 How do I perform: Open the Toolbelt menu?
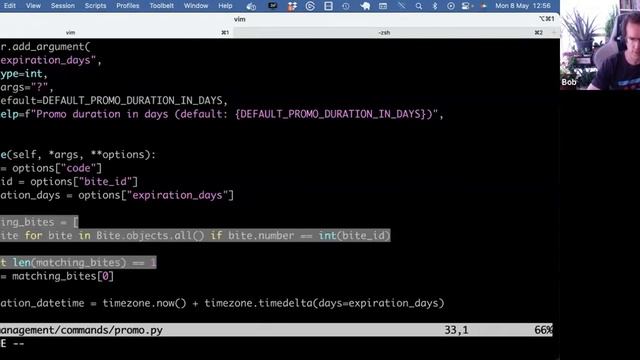click(161, 6)
